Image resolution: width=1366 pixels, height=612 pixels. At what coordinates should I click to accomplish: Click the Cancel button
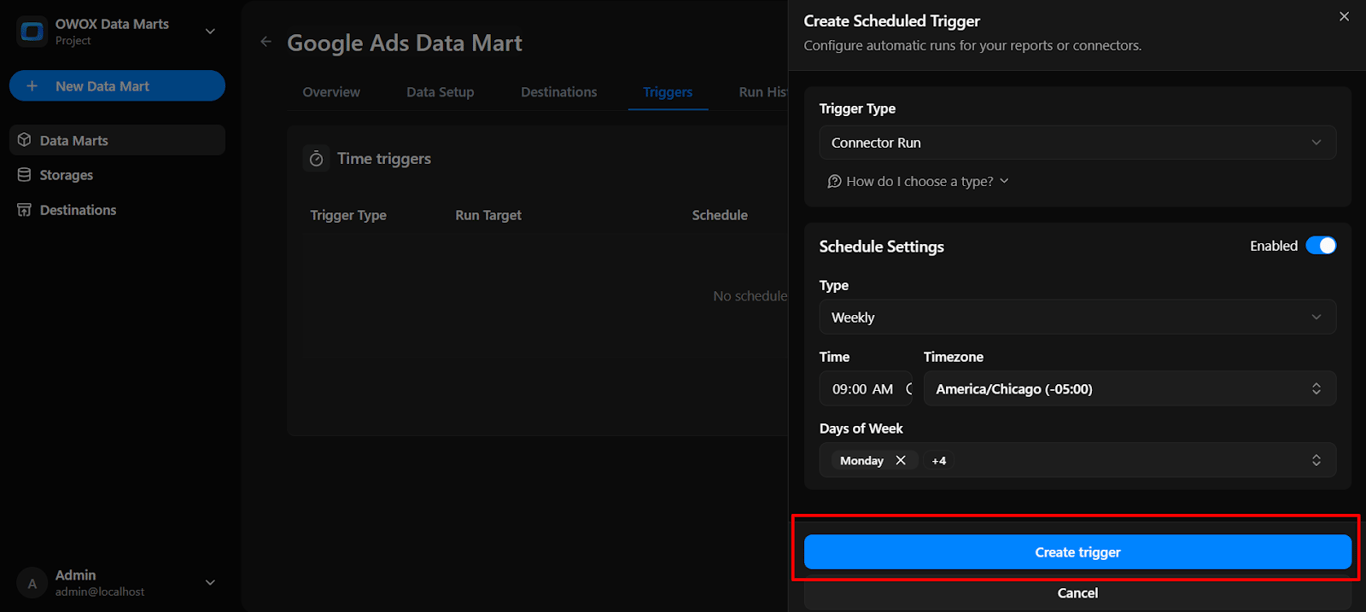tap(1077, 593)
